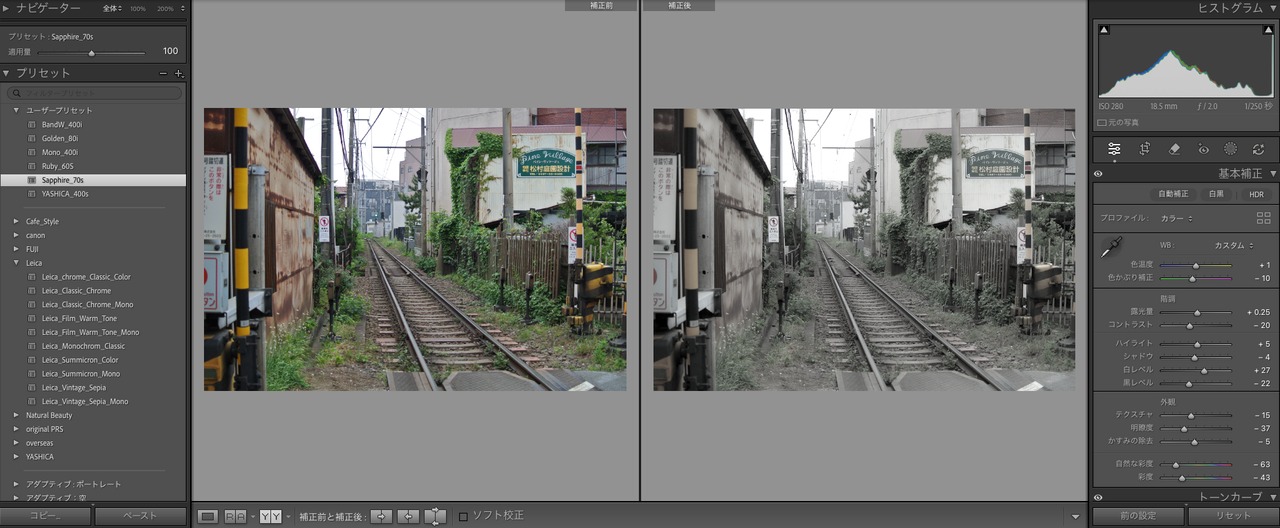This screenshot has height=528, width=1280.
Task: Swap before and after settings button
Action: [x=435, y=516]
